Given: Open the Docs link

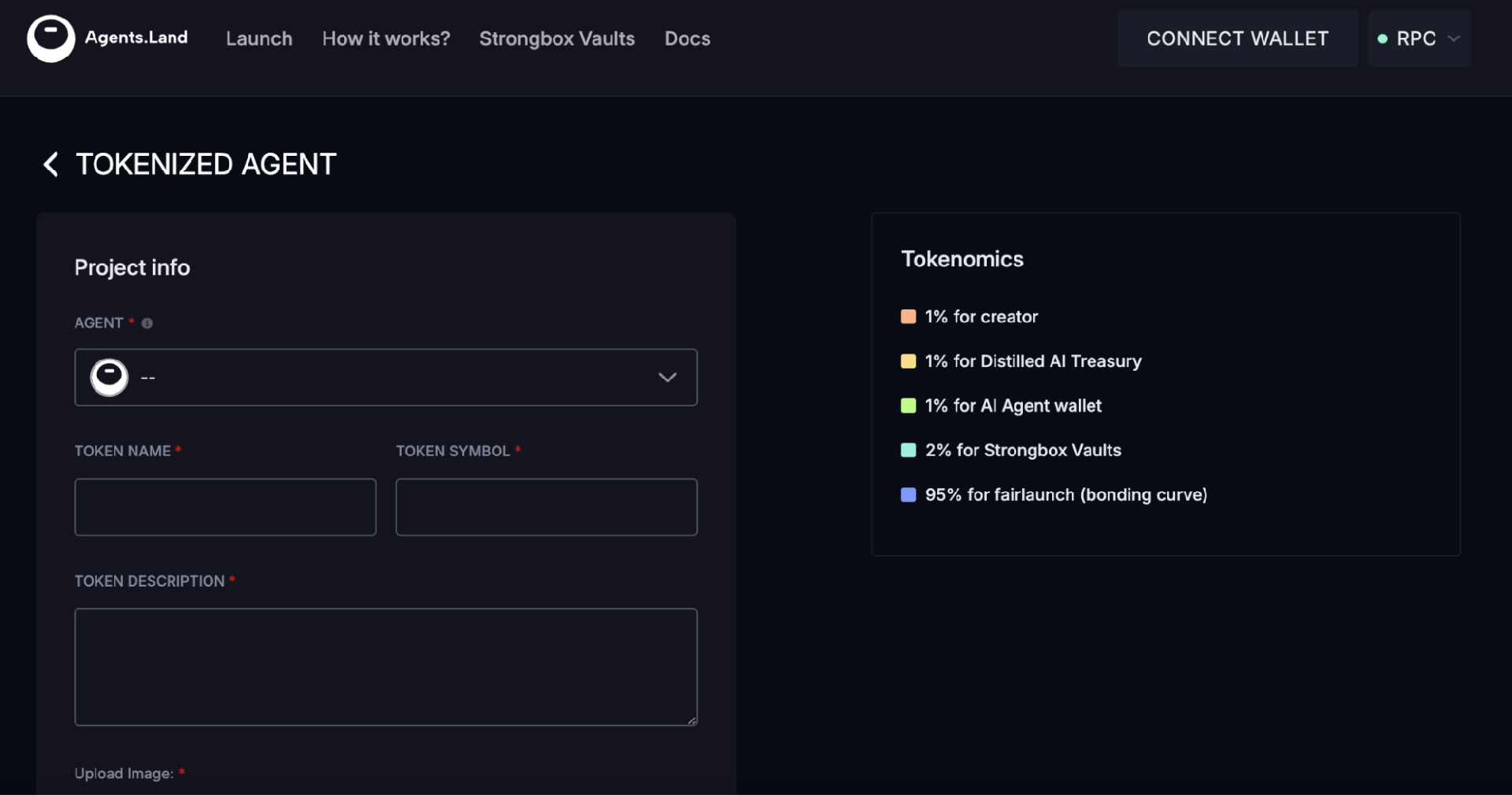Looking at the screenshot, I should (x=687, y=39).
